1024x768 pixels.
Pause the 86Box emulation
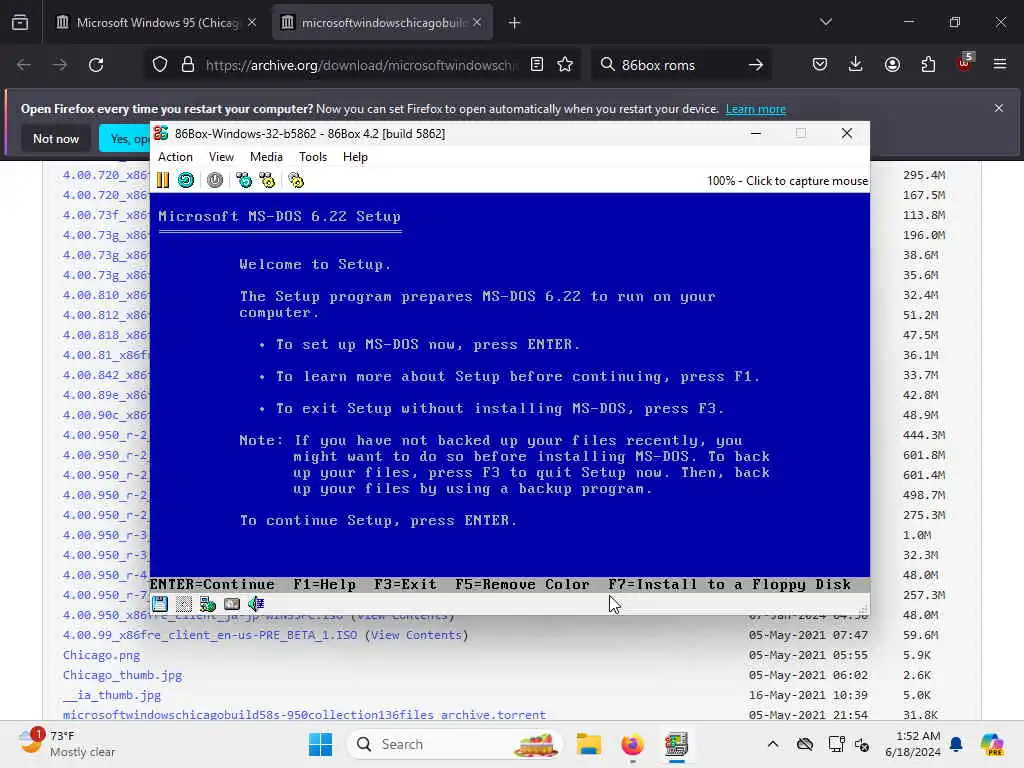(x=163, y=180)
